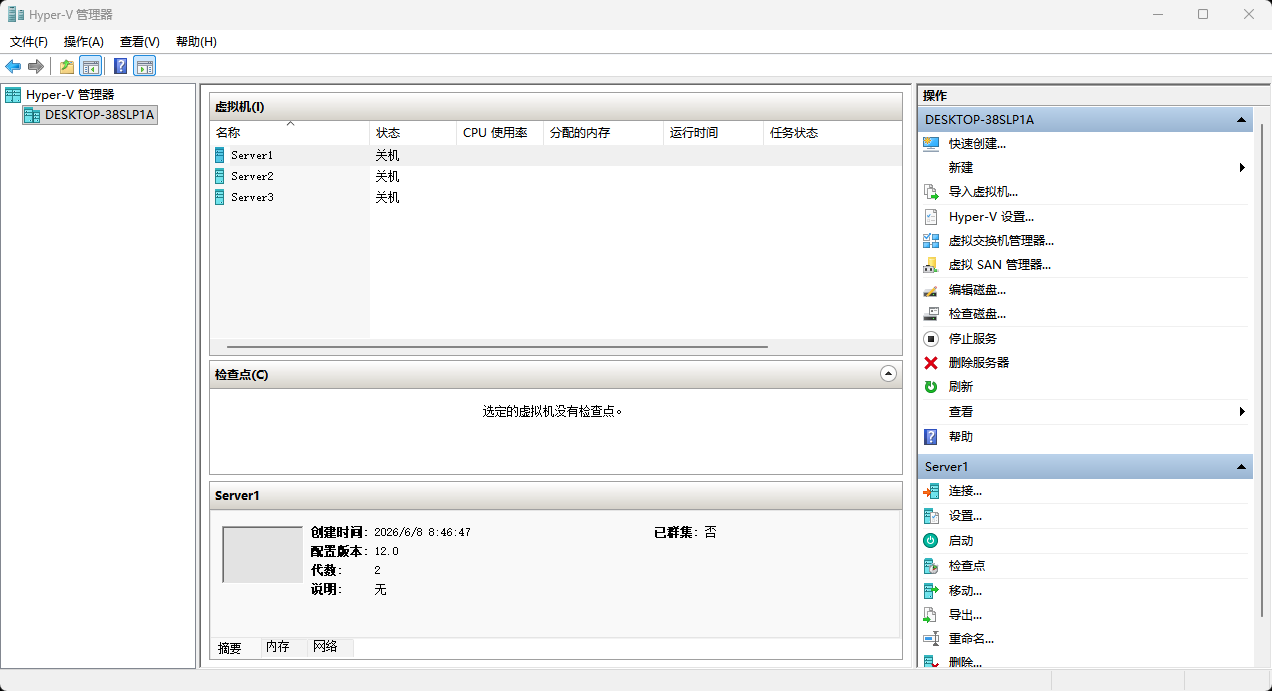1272x691 pixels.
Task: Click the Server3 virtual machine icon
Action: [220, 197]
